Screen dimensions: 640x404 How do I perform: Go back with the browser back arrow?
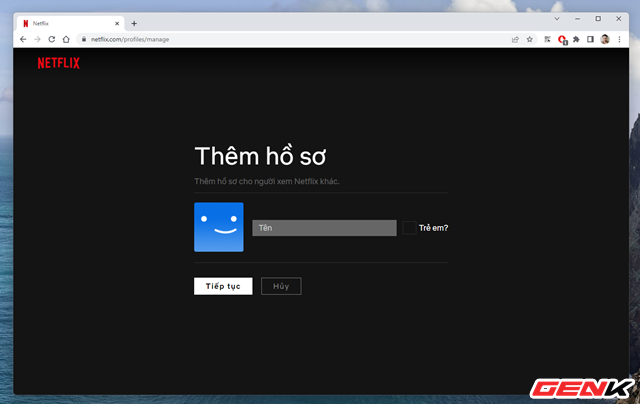coord(23,39)
